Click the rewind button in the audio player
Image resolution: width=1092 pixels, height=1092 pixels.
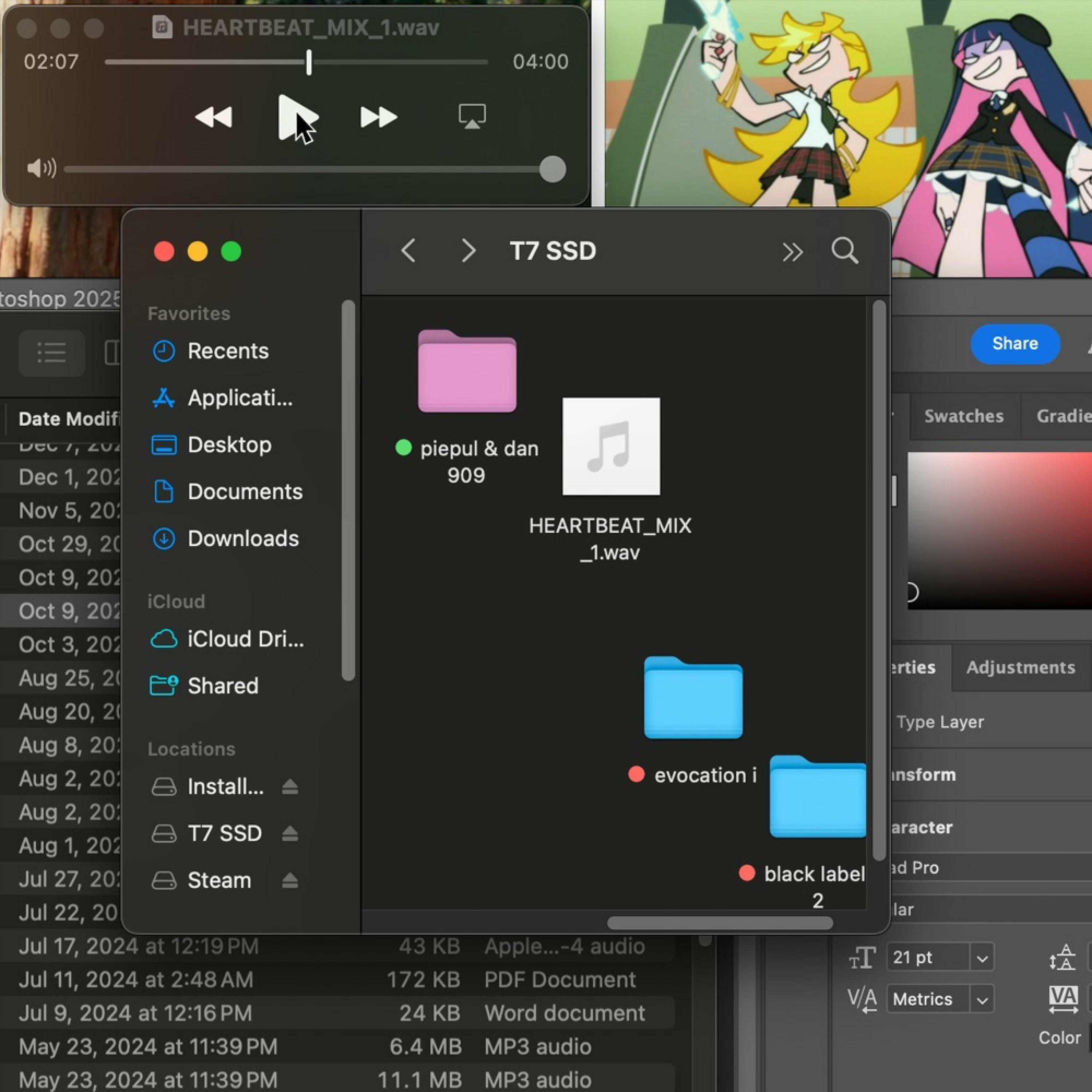point(214,117)
